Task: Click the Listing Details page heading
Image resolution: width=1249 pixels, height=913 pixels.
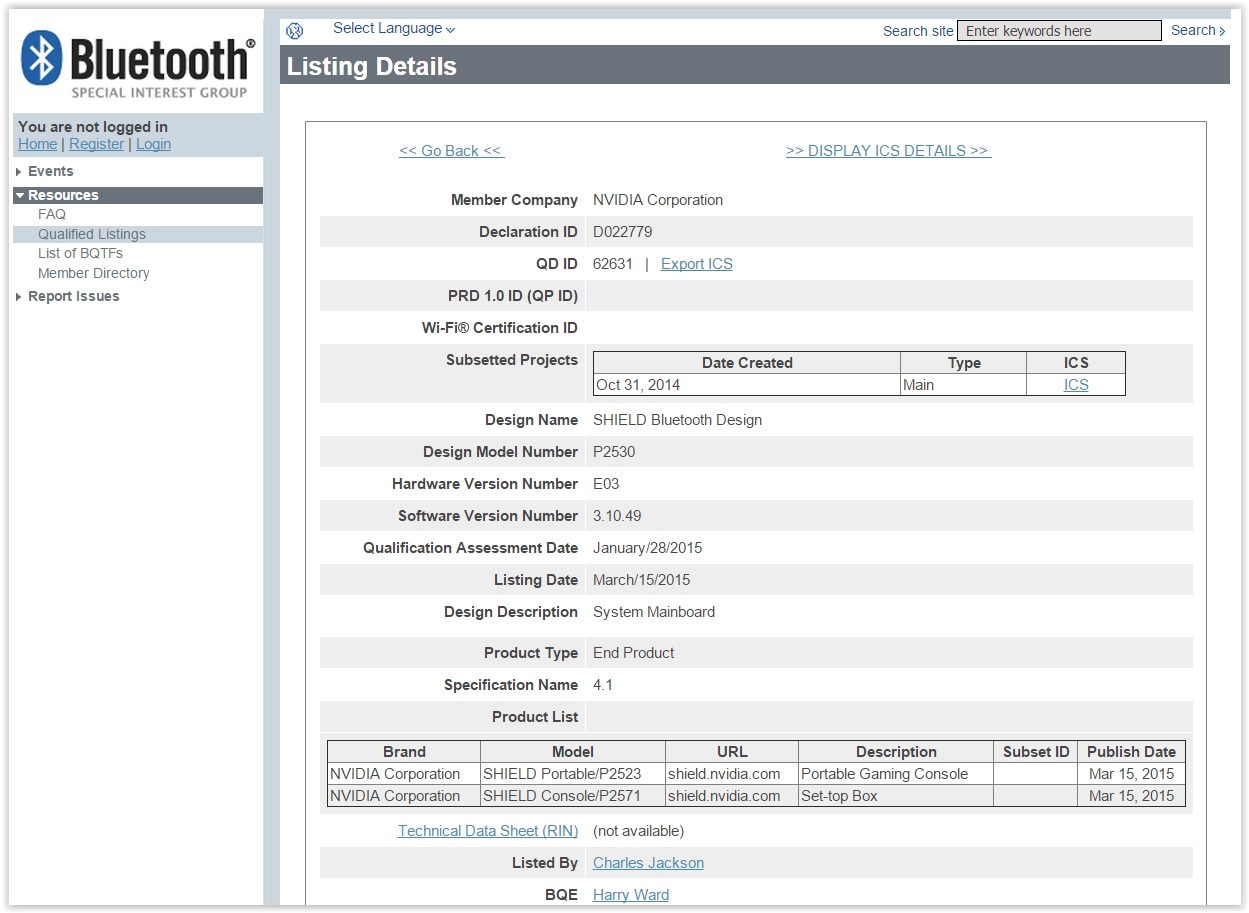Action: pos(372,67)
